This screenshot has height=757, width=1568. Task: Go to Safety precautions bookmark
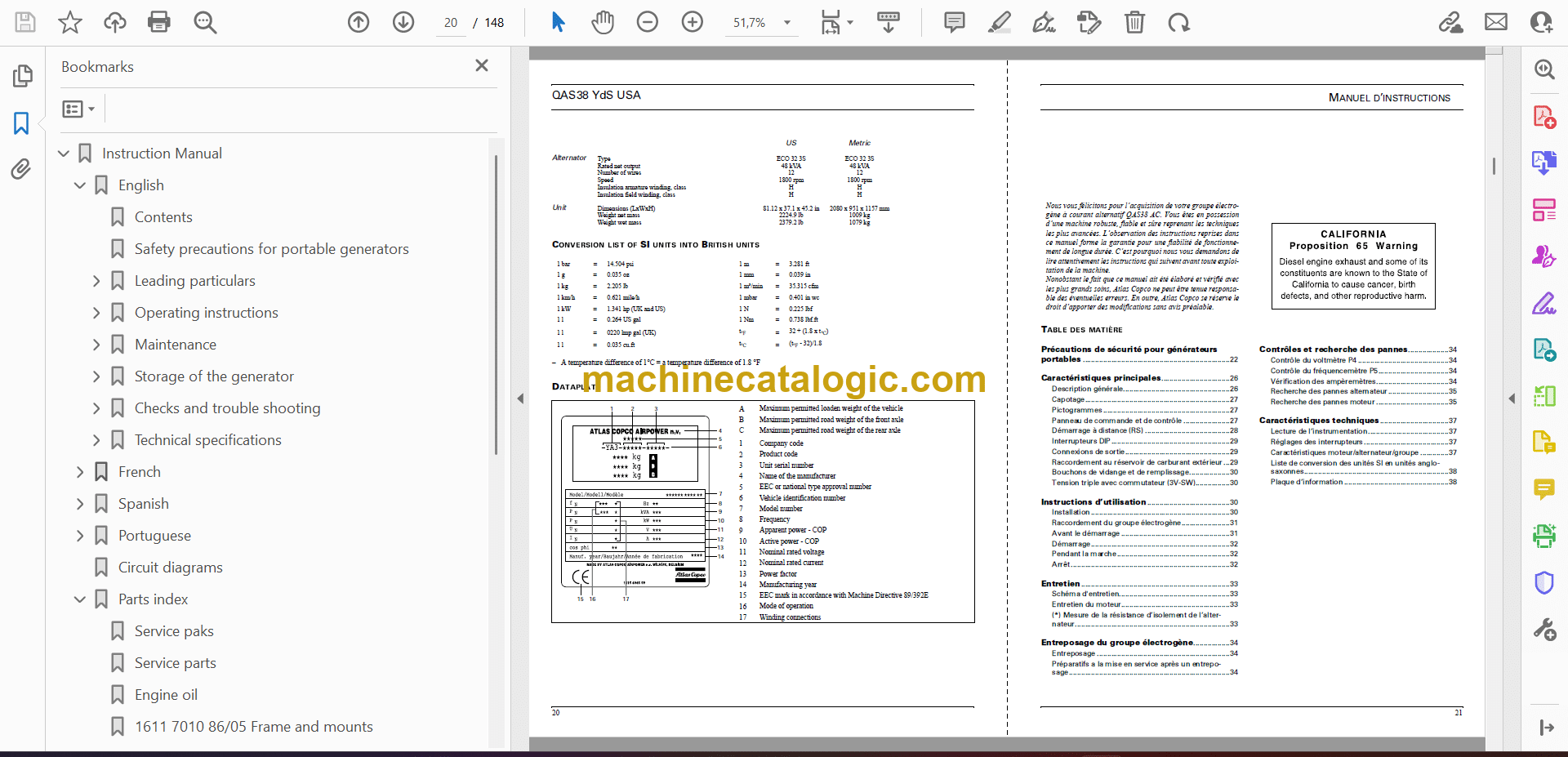click(x=271, y=249)
